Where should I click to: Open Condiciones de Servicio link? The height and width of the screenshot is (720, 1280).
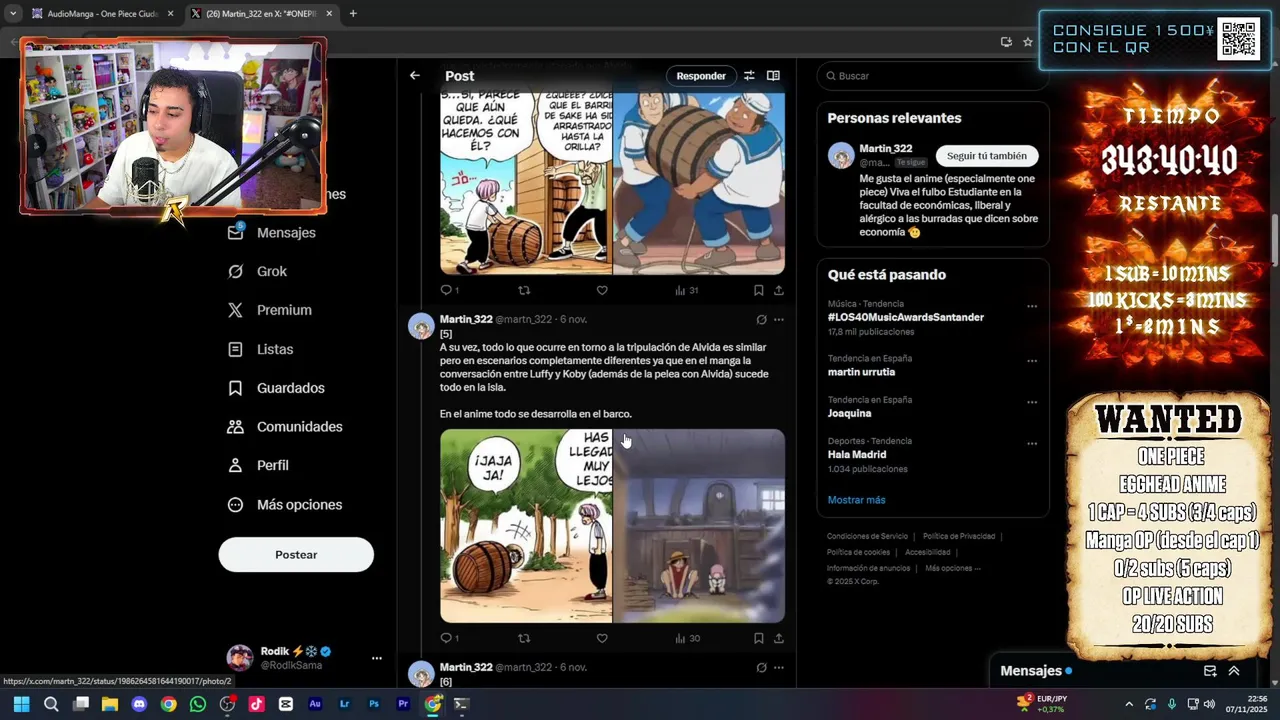pos(867,536)
